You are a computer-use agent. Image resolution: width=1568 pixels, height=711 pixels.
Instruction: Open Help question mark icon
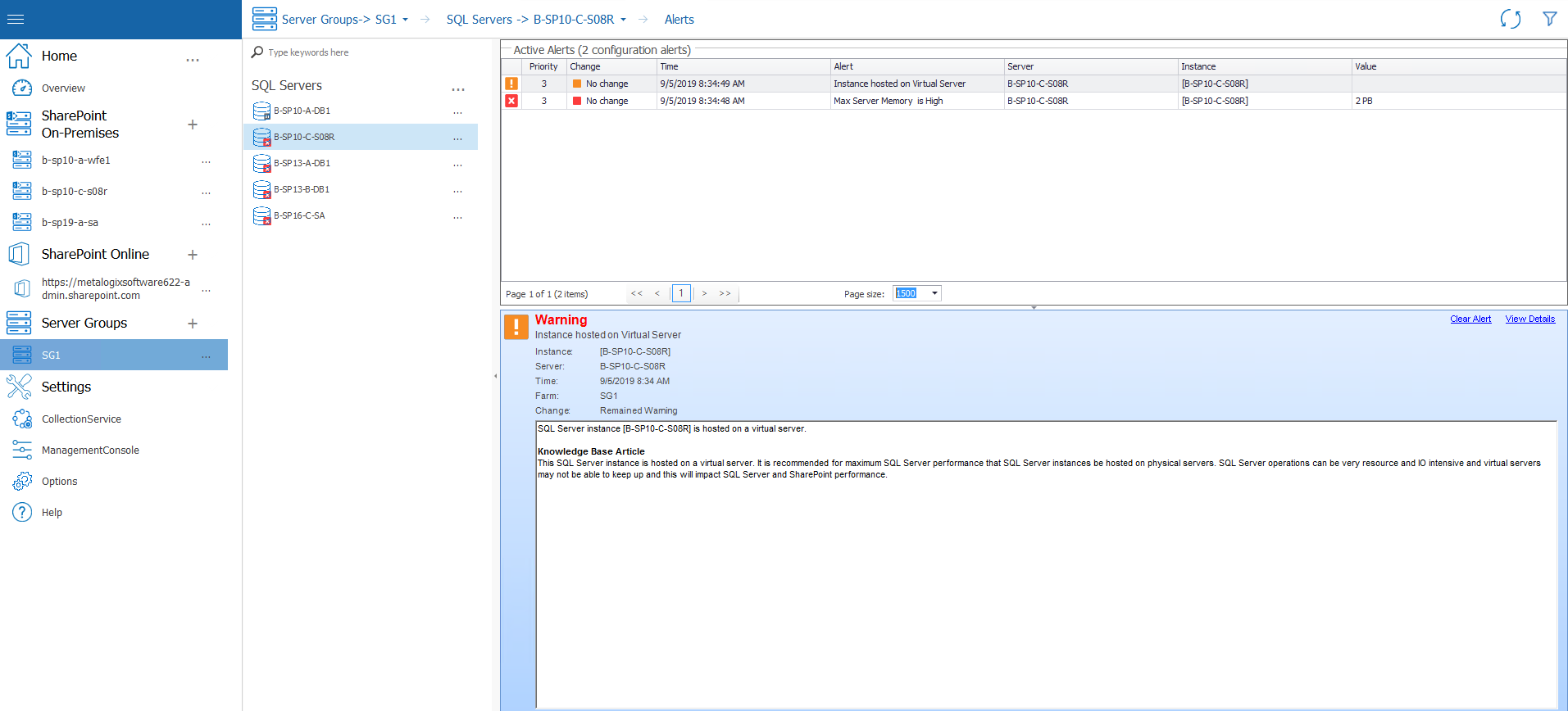point(22,512)
